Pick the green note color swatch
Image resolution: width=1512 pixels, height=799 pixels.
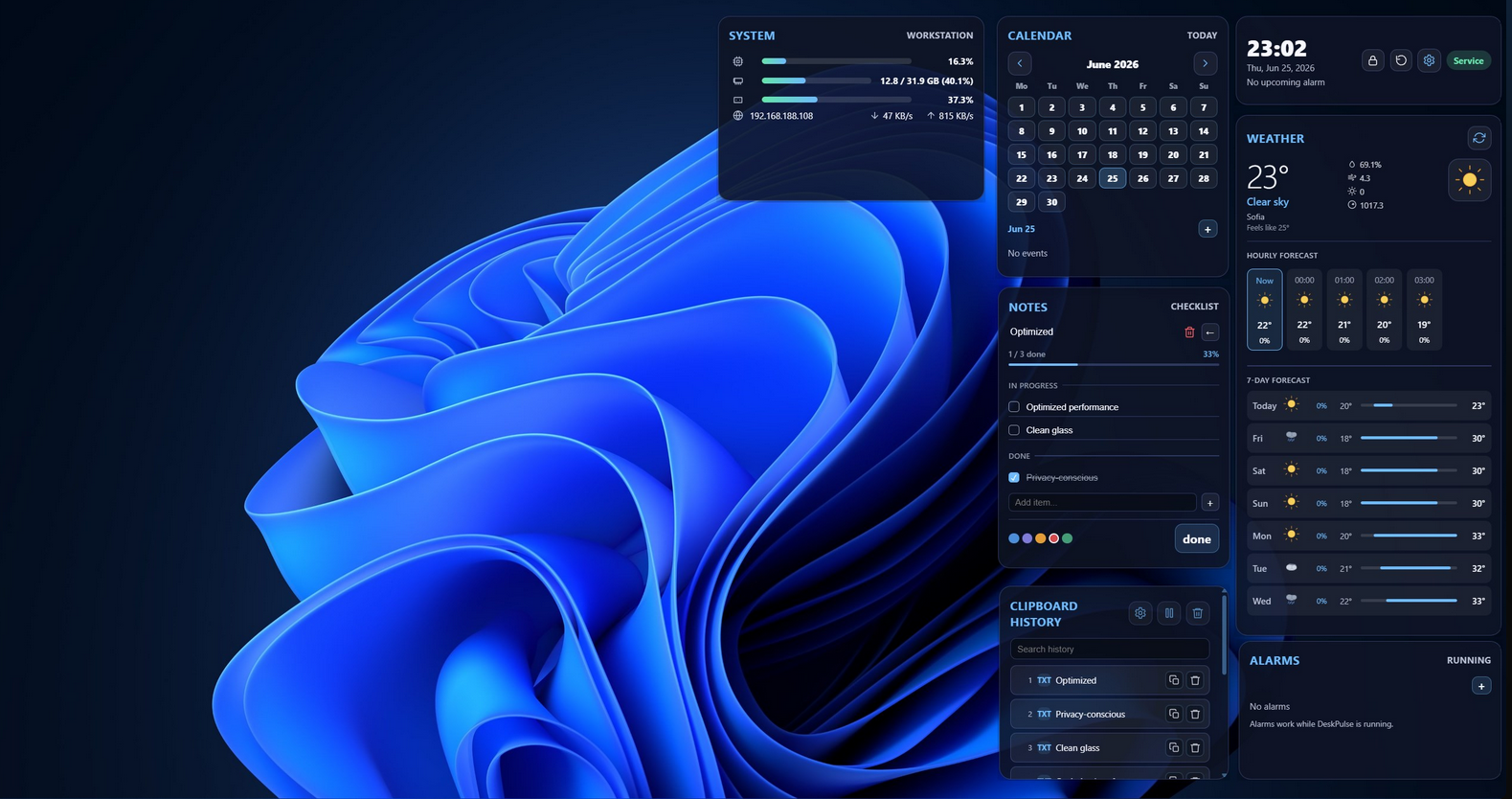[x=1068, y=538]
